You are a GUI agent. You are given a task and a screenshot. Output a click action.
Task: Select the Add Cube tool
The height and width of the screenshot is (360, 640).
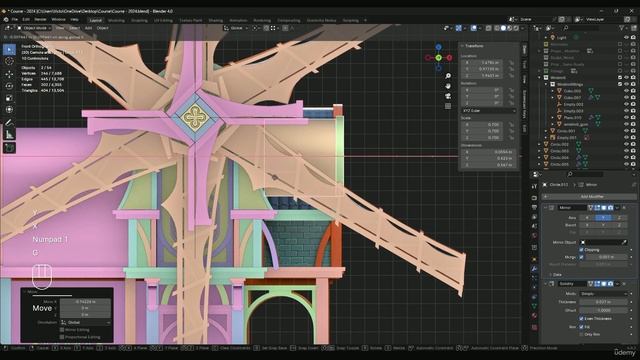click(9, 147)
